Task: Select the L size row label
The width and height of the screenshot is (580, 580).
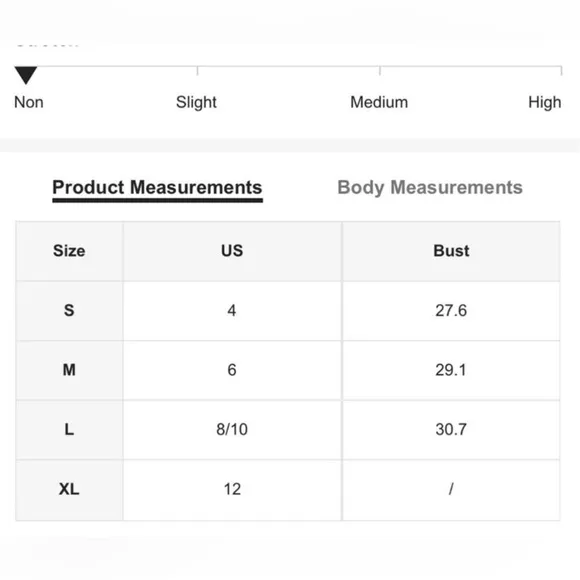Action: coord(69,430)
